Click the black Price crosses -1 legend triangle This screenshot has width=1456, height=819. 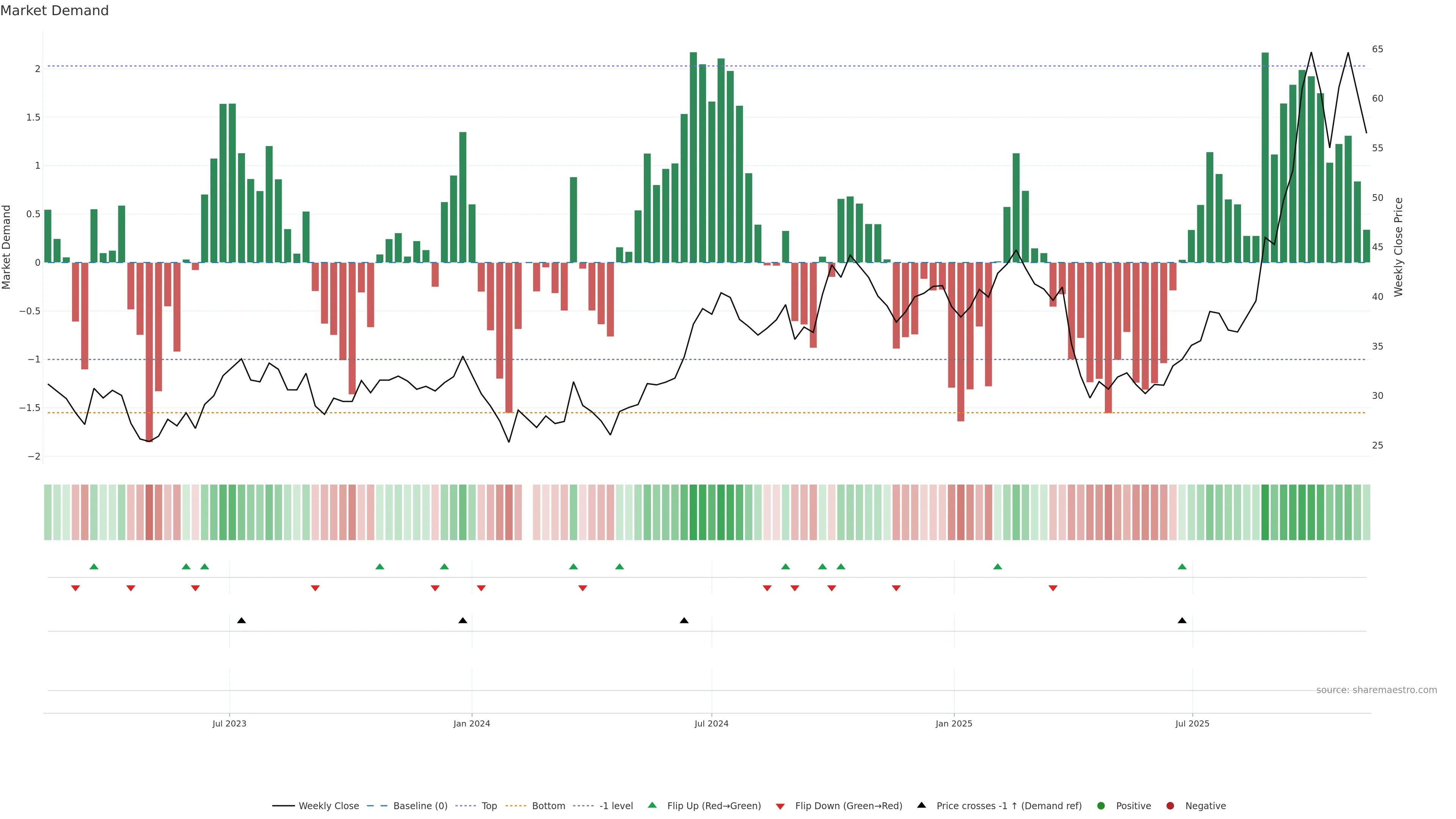921,805
